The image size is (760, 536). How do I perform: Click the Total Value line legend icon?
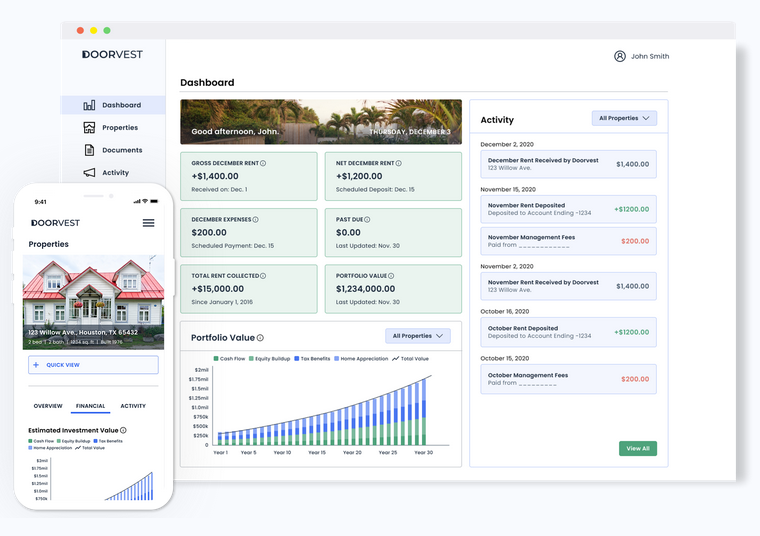[396, 359]
